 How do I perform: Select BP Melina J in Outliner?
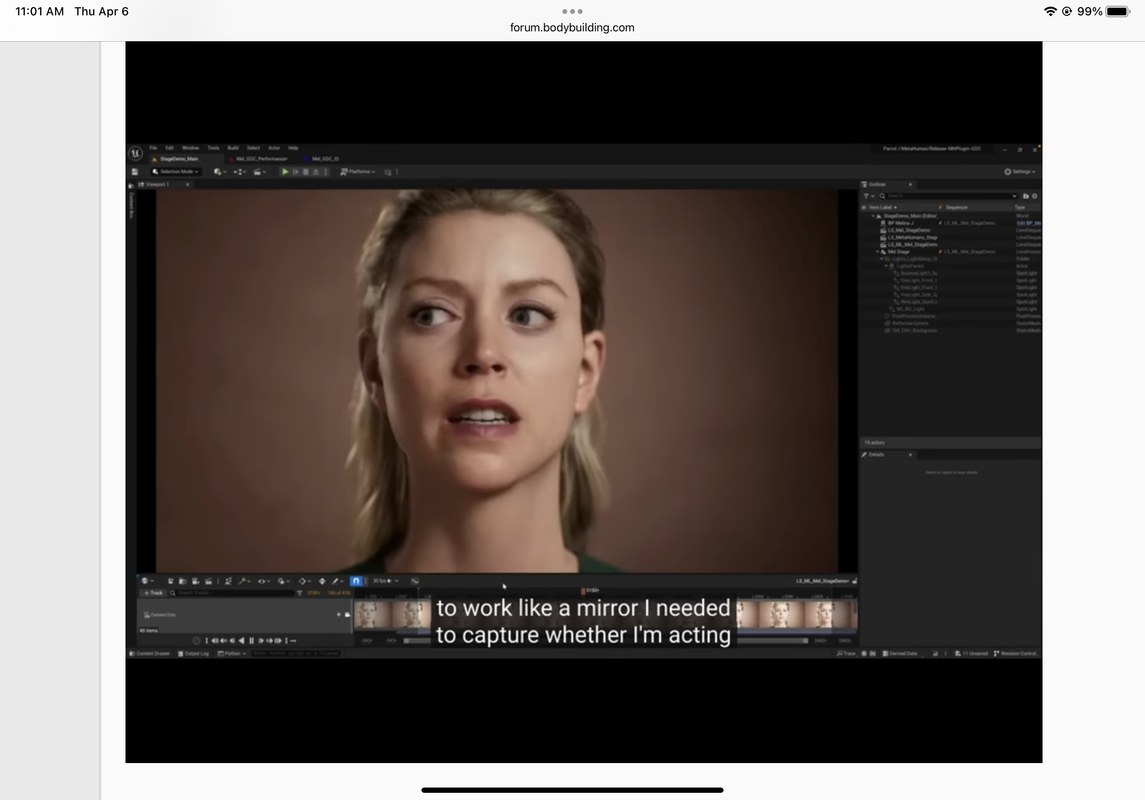900,223
